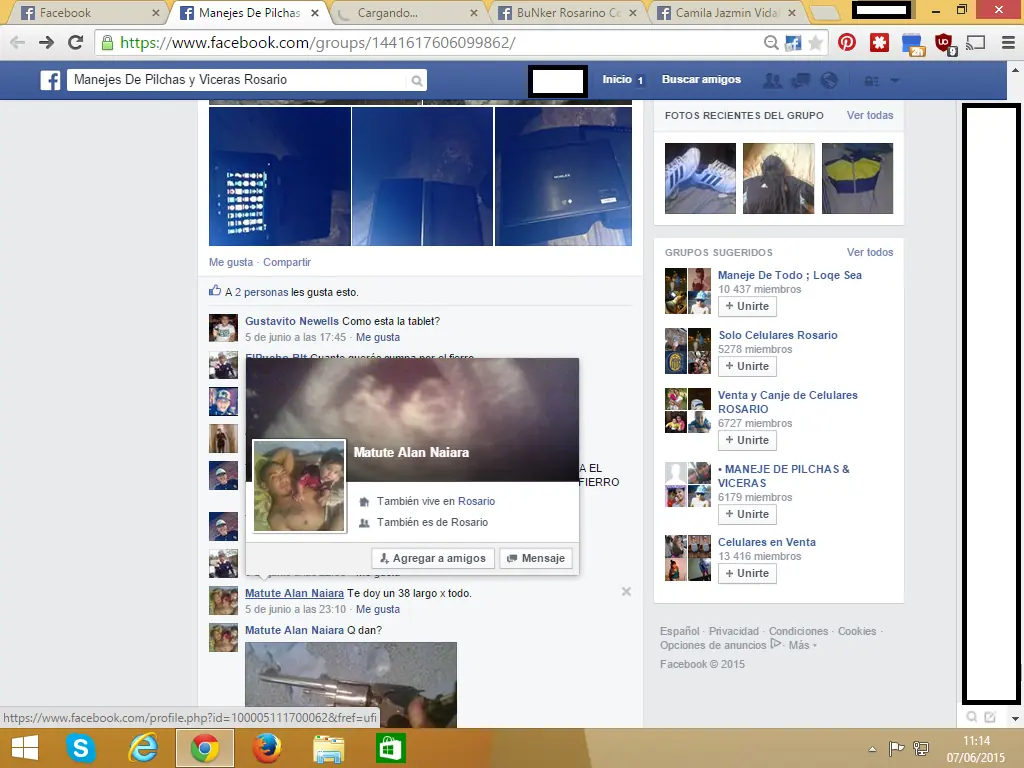Screen dimensions: 1024x768
Task: Click the Cast screen extension icon
Action: point(976,43)
